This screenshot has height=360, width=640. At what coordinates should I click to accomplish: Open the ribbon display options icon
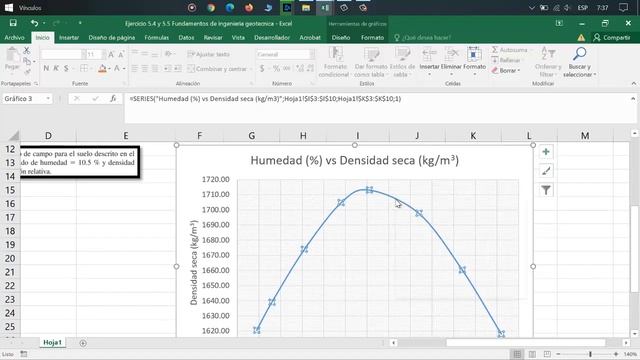[559, 23]
